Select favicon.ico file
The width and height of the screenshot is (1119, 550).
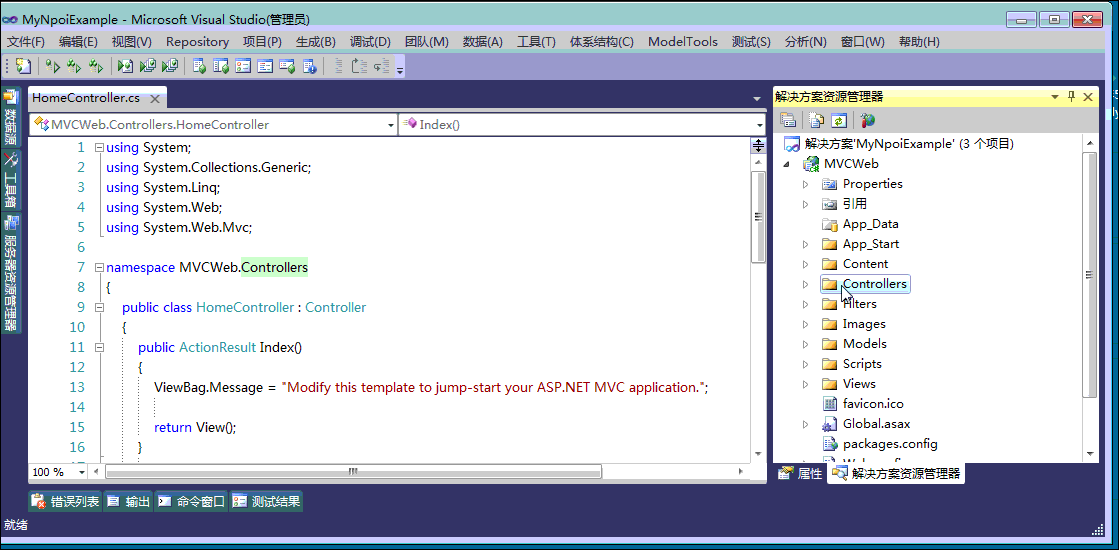tap(863, 404)
